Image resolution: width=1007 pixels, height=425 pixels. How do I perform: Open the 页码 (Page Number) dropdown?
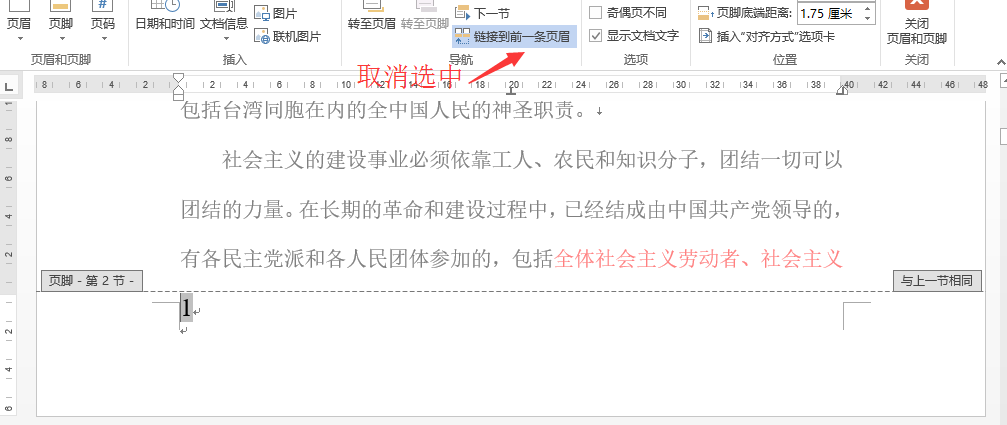[x=102, y=22]
